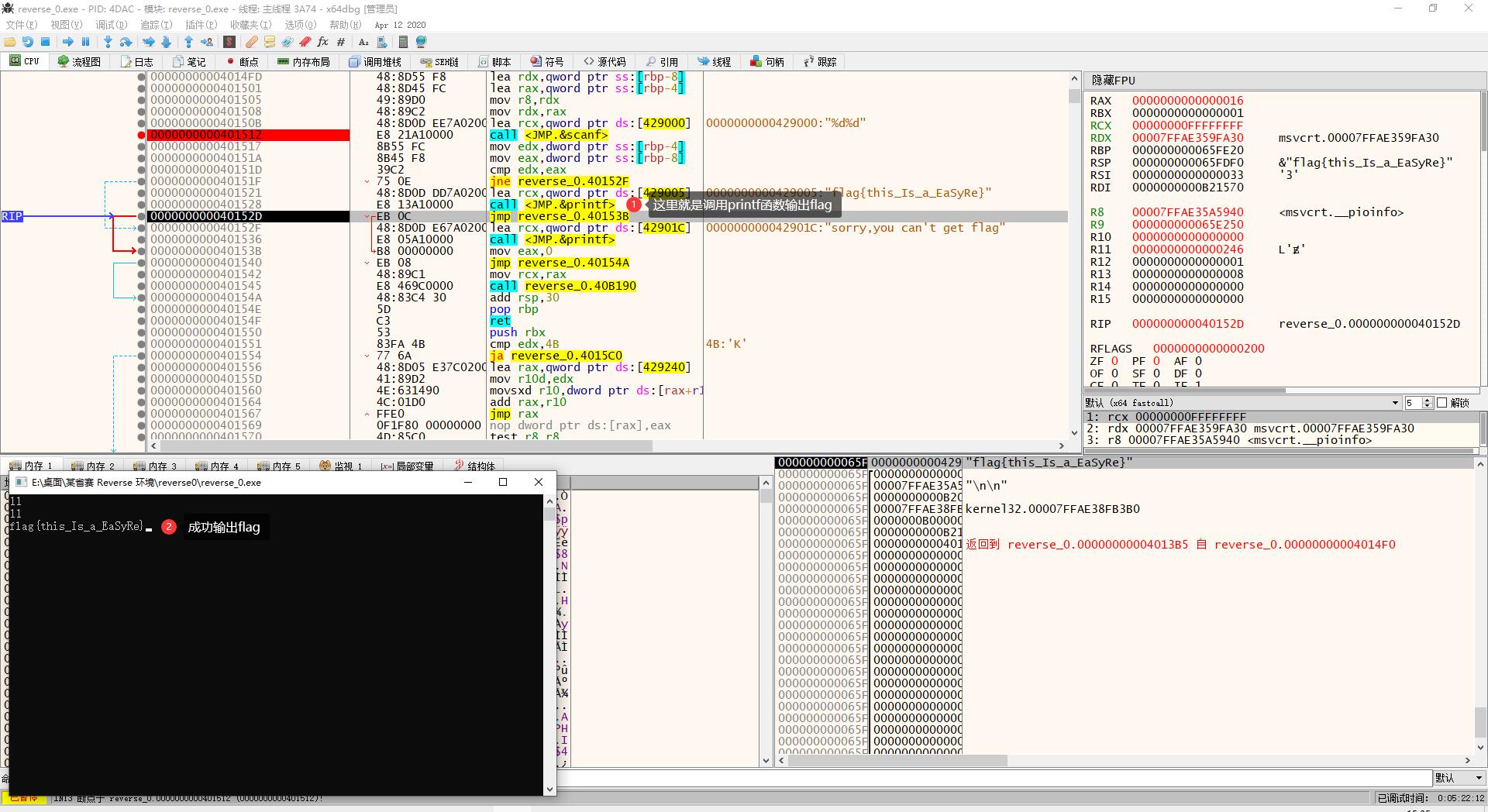Run the program with the arrow icon
Image resolution: width=1488 pixels, height=812 pixels.
click(x=67, y=42)
